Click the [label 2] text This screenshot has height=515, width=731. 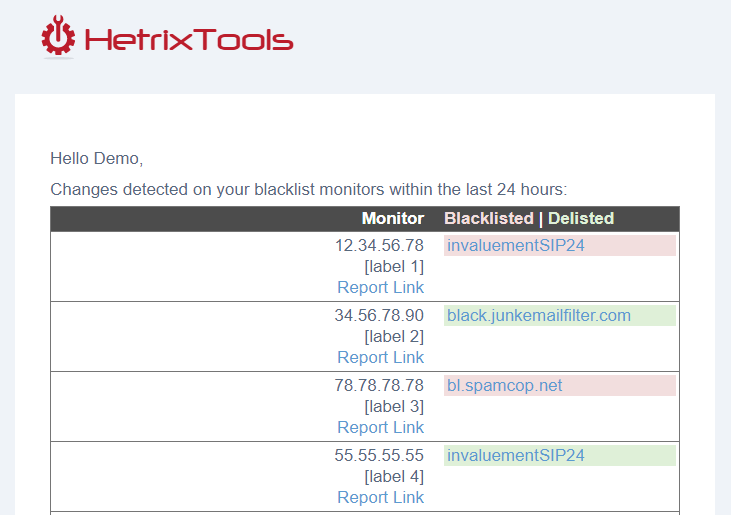394,336
